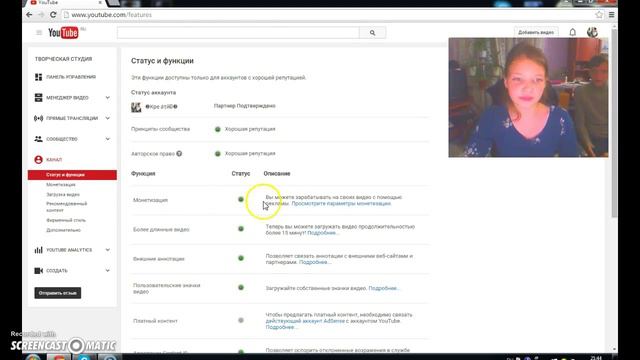Open действующий аккаунт AdSense link

click(305, 321)
